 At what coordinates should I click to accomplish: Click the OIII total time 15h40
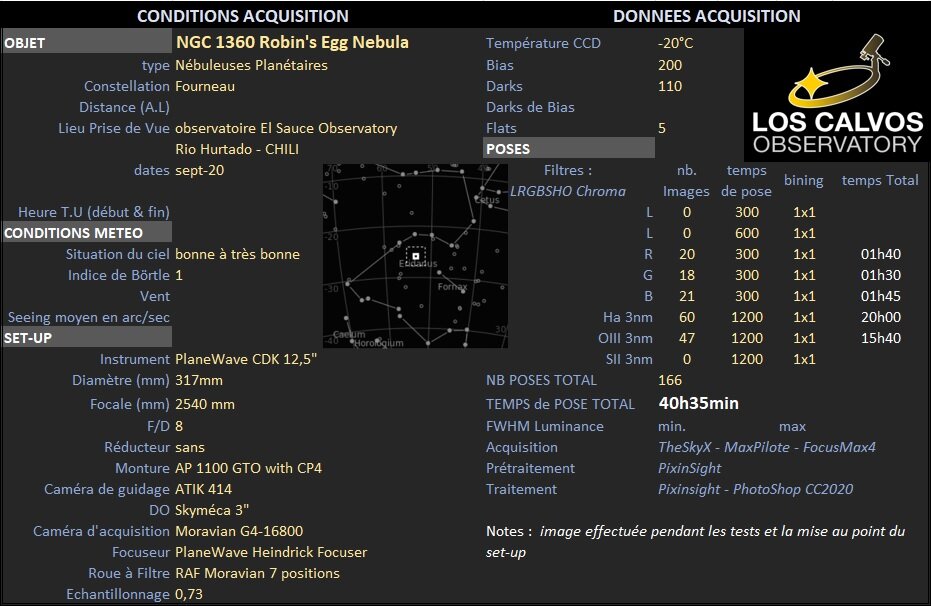881,338
